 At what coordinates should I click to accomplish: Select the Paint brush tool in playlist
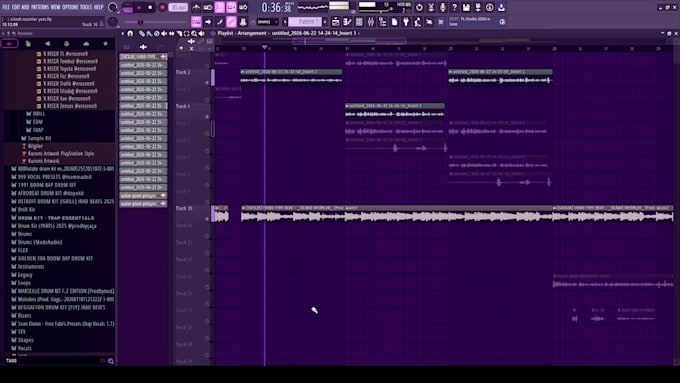[149, 33]
